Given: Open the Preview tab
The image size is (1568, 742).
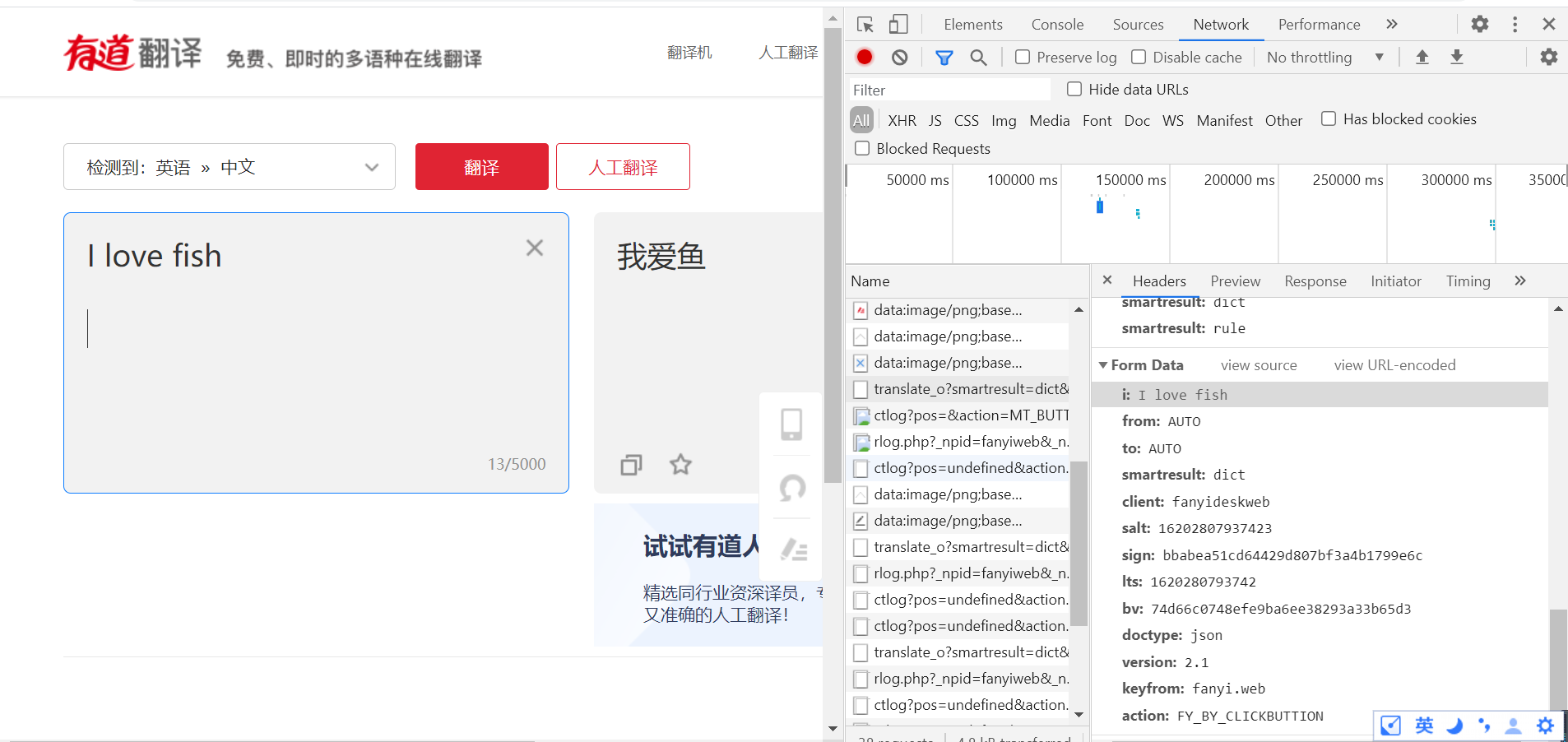Looking at the screenshot, I should 1235,281.
